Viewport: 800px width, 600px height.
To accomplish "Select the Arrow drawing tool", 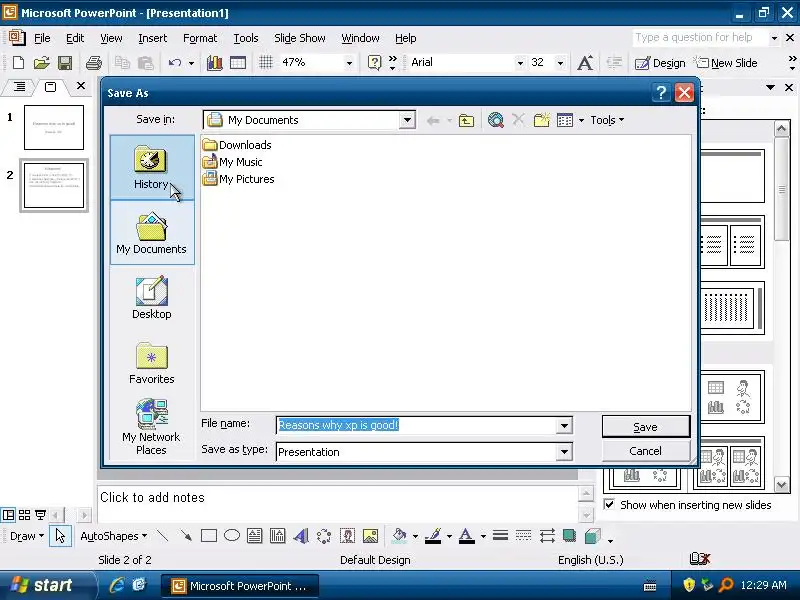I will click(x=186, y=536).
